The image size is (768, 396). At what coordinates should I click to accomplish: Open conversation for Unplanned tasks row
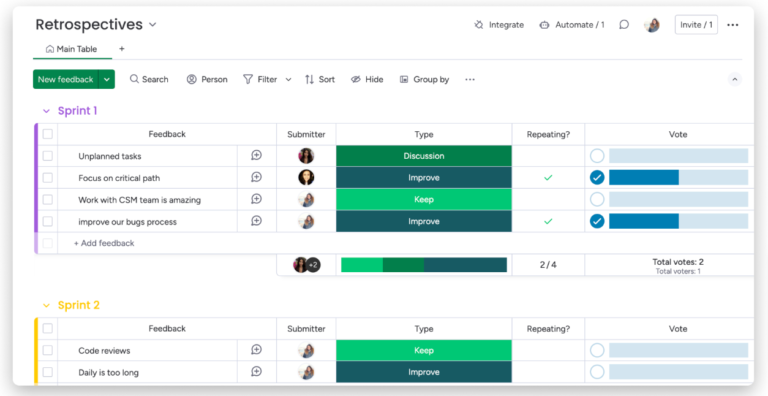point(256,155)
